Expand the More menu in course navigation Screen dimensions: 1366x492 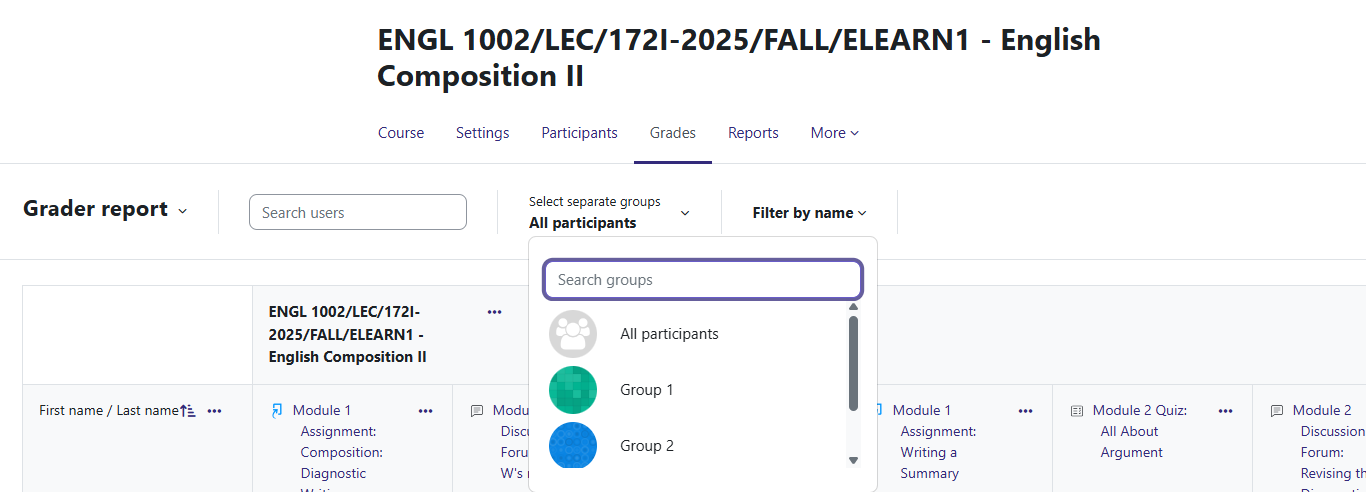834,133
